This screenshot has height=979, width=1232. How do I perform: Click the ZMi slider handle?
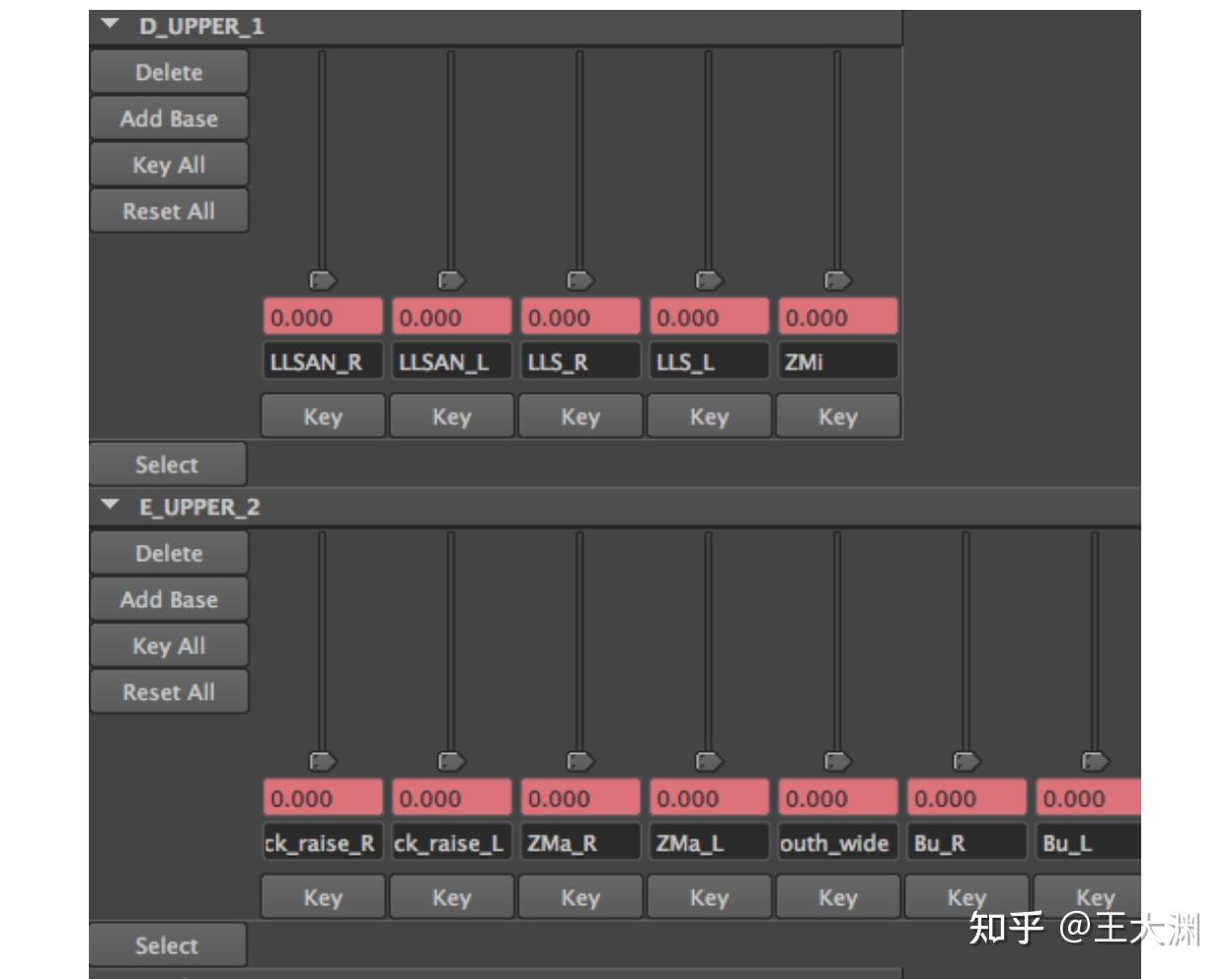click(837, 280)
